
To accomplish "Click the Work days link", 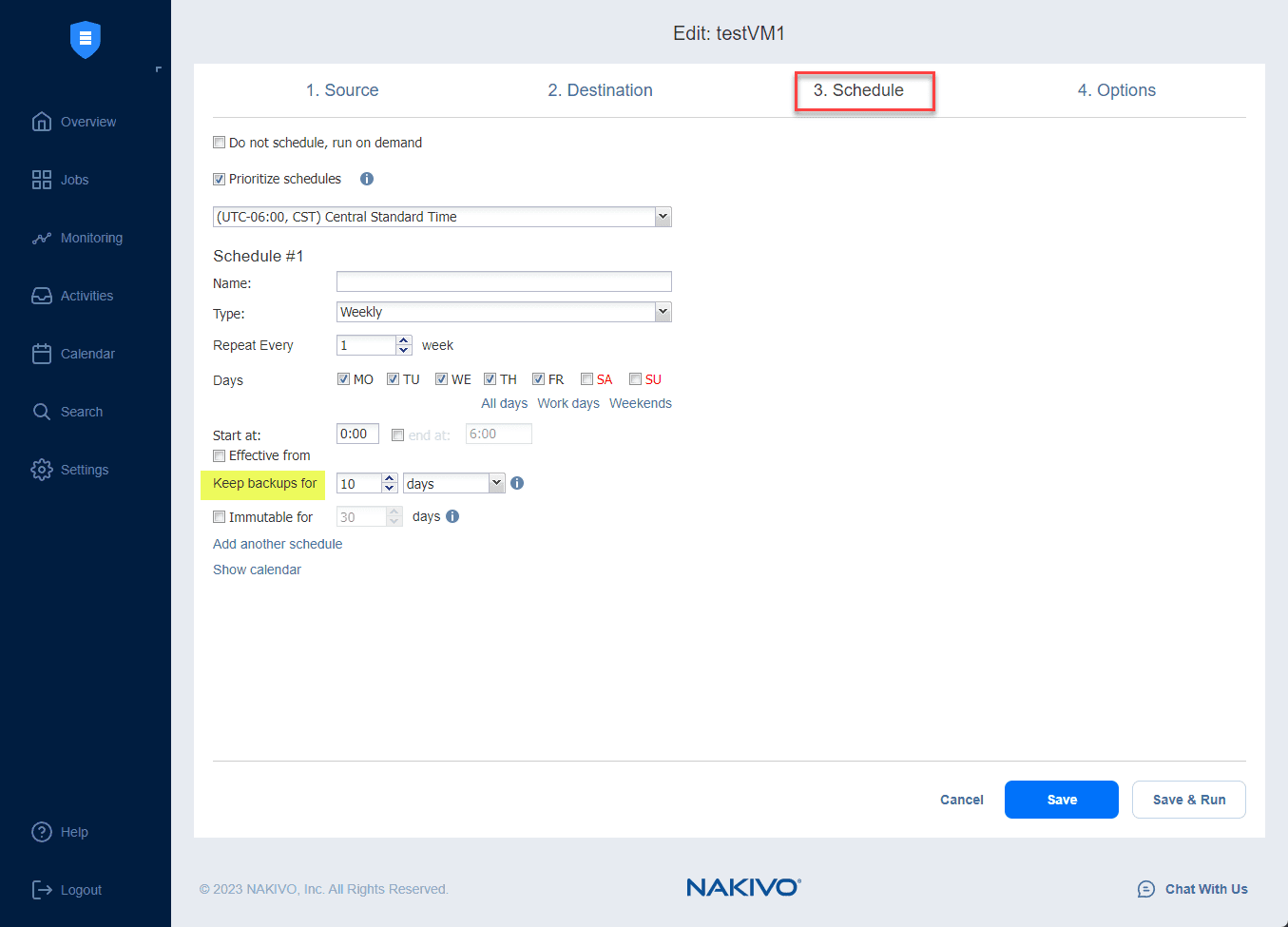I will (x=568, y=403).
